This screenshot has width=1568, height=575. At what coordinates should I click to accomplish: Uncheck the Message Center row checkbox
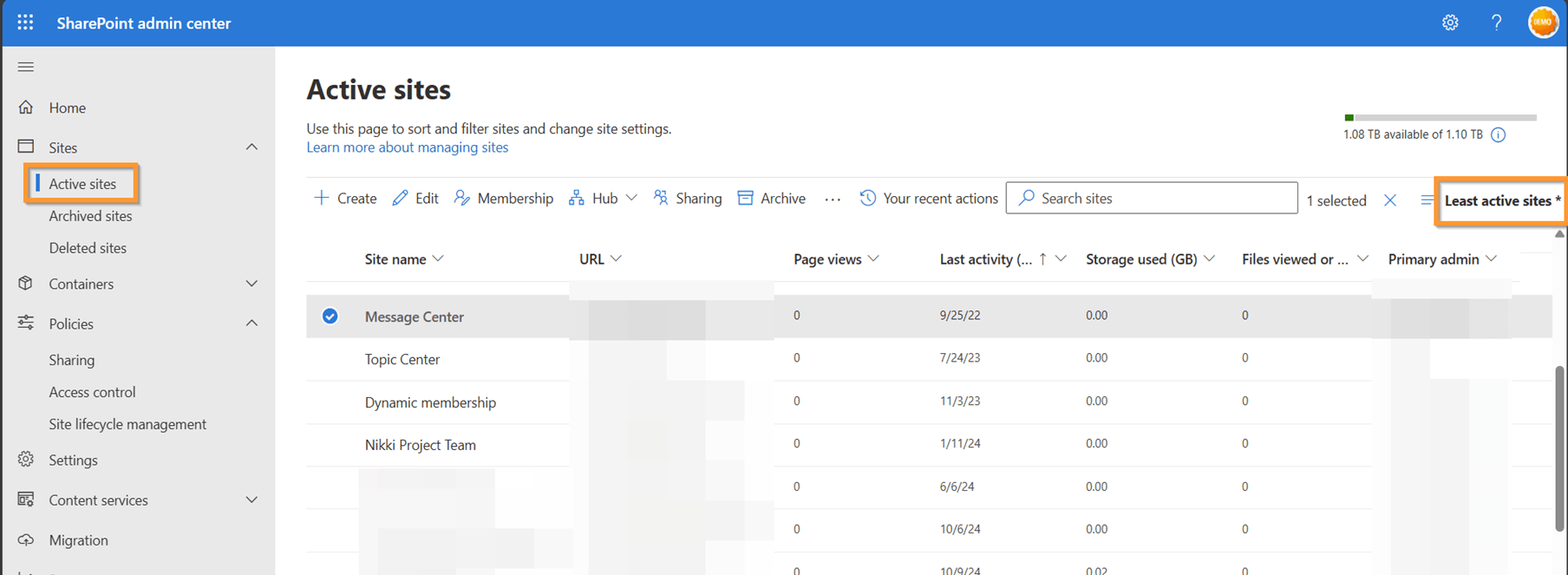click(x=330, y=317)
